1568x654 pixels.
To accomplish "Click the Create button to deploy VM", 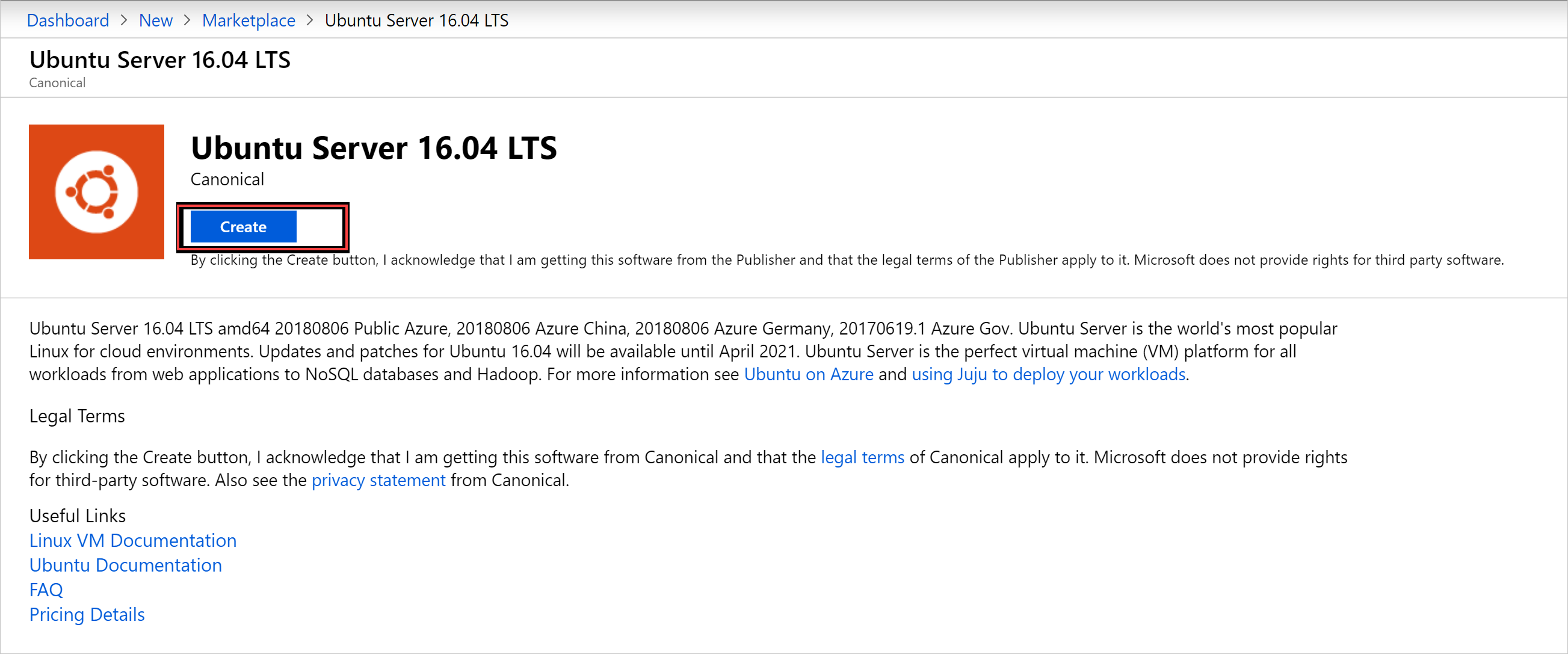I will click(243, 226).
